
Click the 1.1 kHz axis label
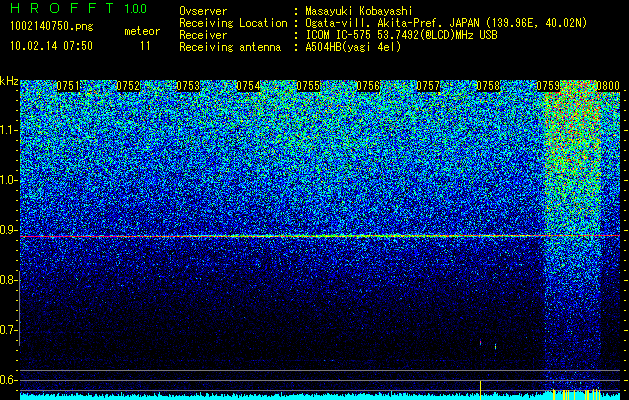(x=8, y=130)
